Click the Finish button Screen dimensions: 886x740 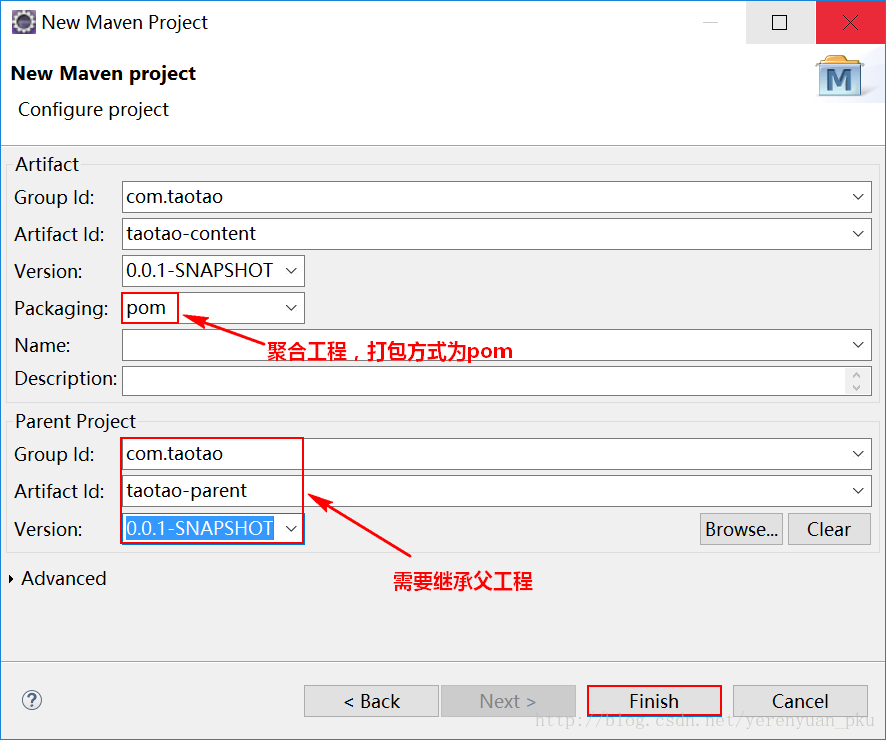tap(654, 701)
